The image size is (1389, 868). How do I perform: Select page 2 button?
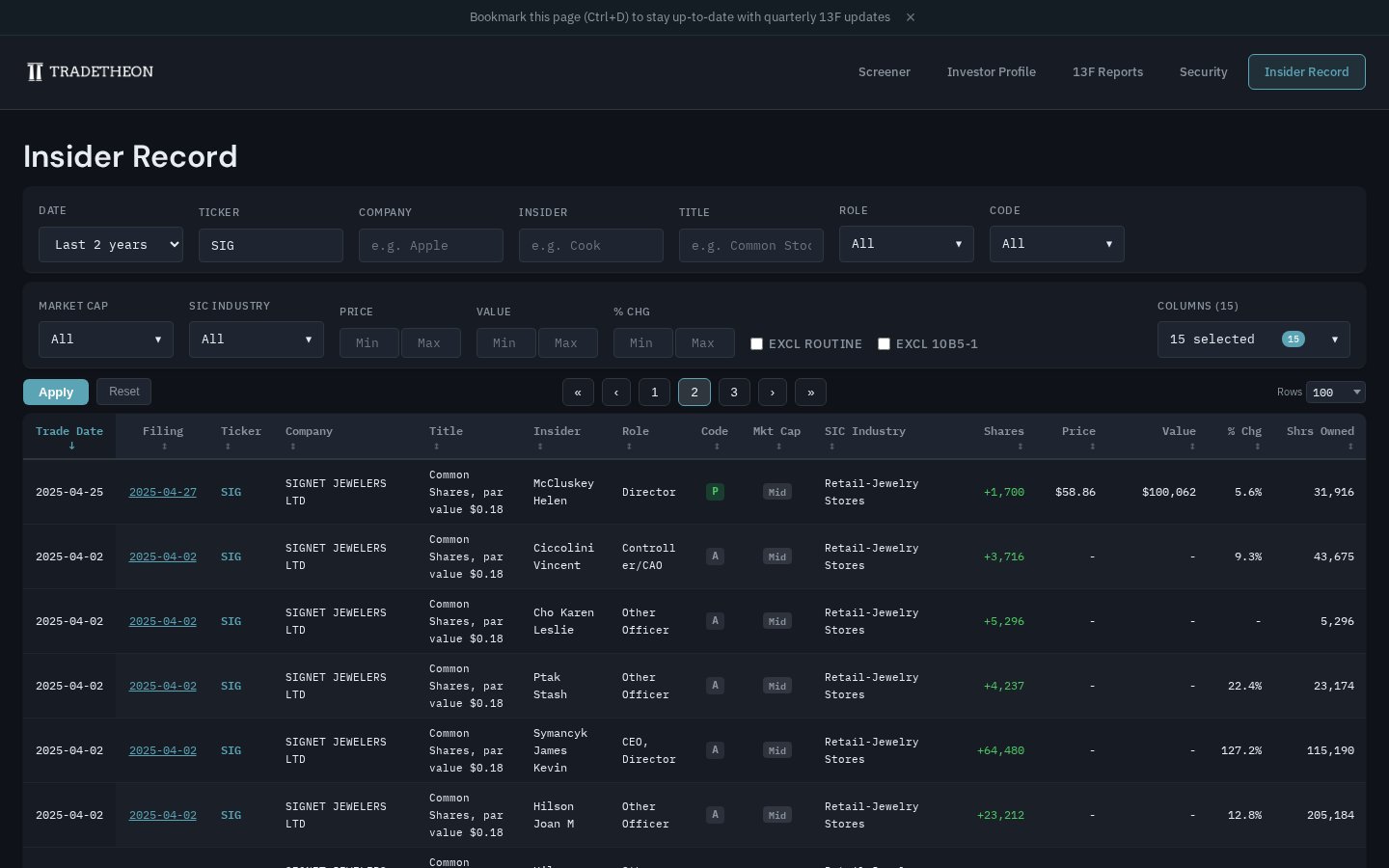tap(694, 393)
